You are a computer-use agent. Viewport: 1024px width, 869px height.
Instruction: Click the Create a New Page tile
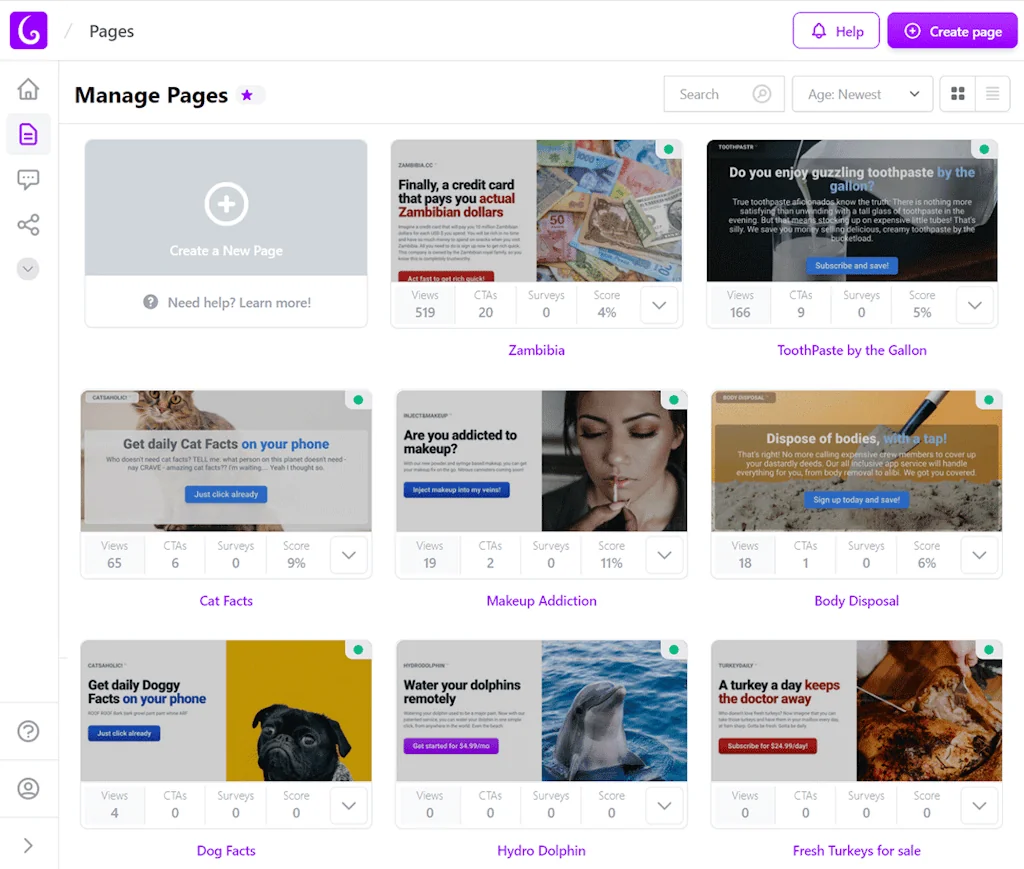coord(226,208)
